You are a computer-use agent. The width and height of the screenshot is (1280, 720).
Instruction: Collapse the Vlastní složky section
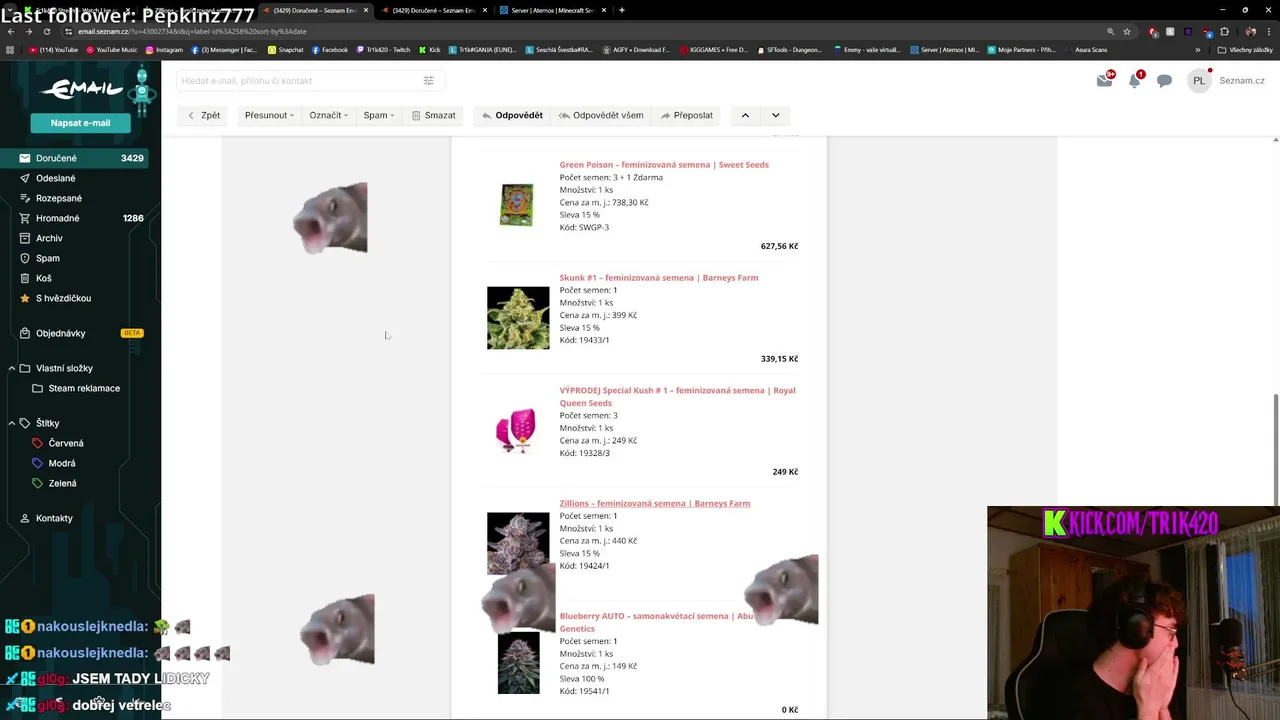(x=12, y=368)
